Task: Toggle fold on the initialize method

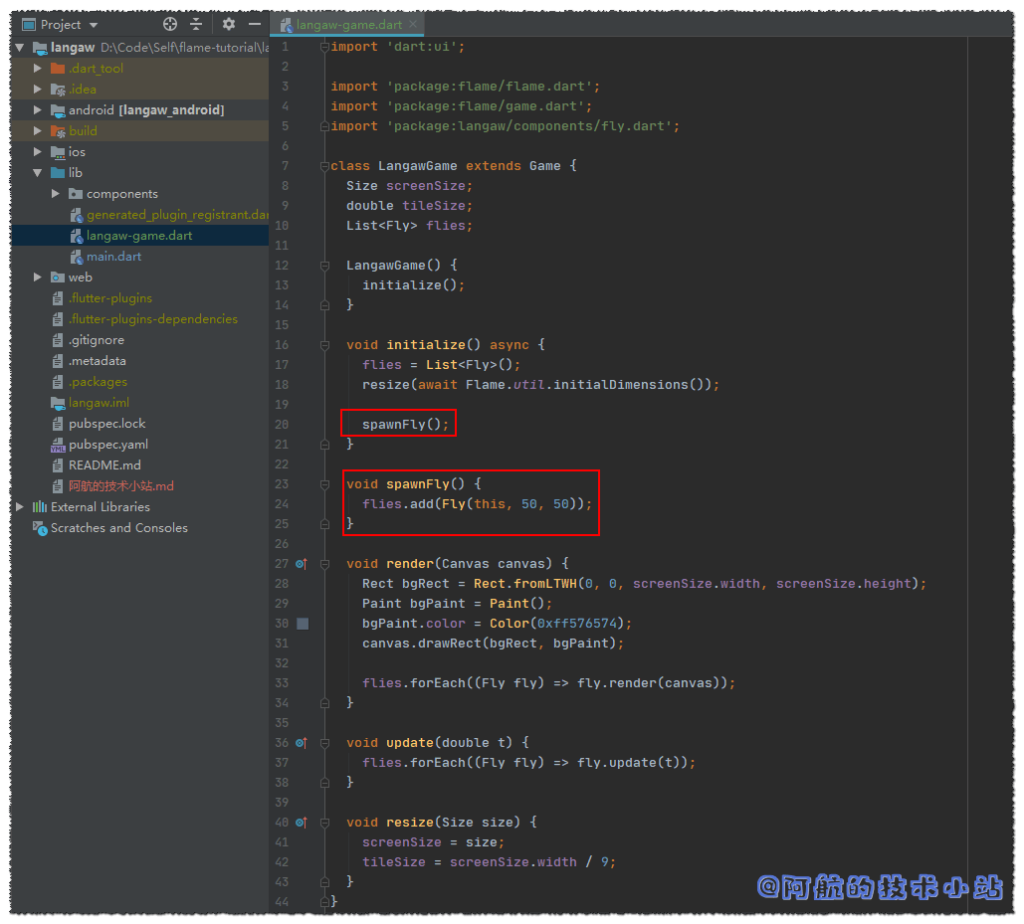Action: (323, 345)
